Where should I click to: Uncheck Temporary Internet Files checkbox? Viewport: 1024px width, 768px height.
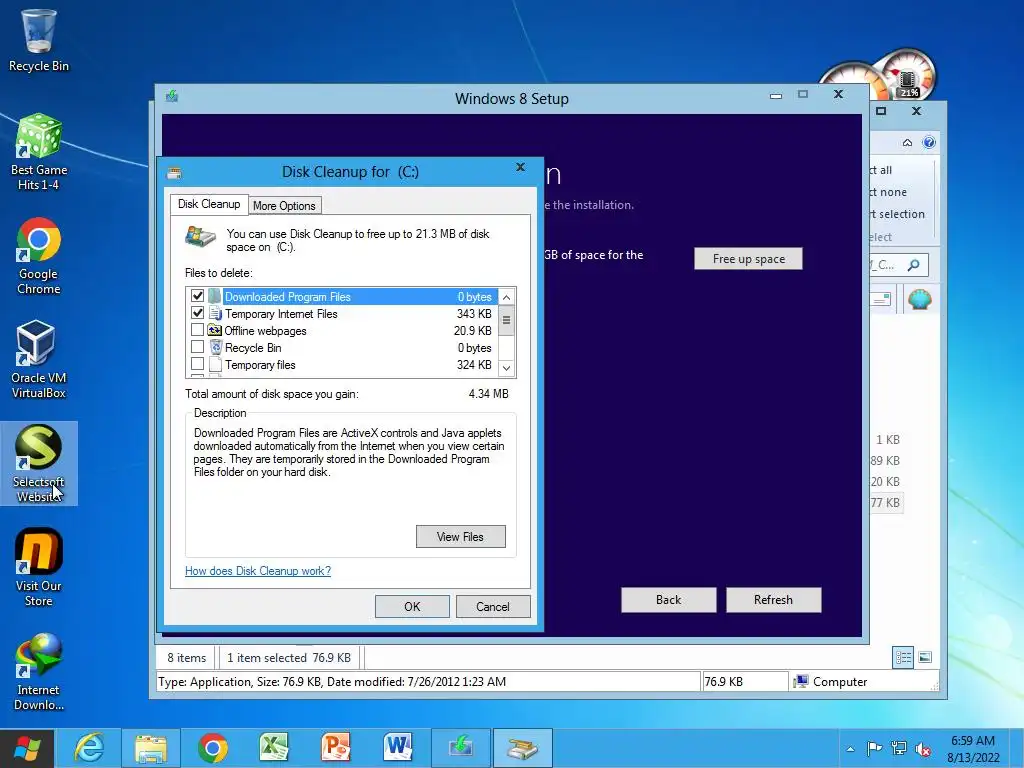197,313
